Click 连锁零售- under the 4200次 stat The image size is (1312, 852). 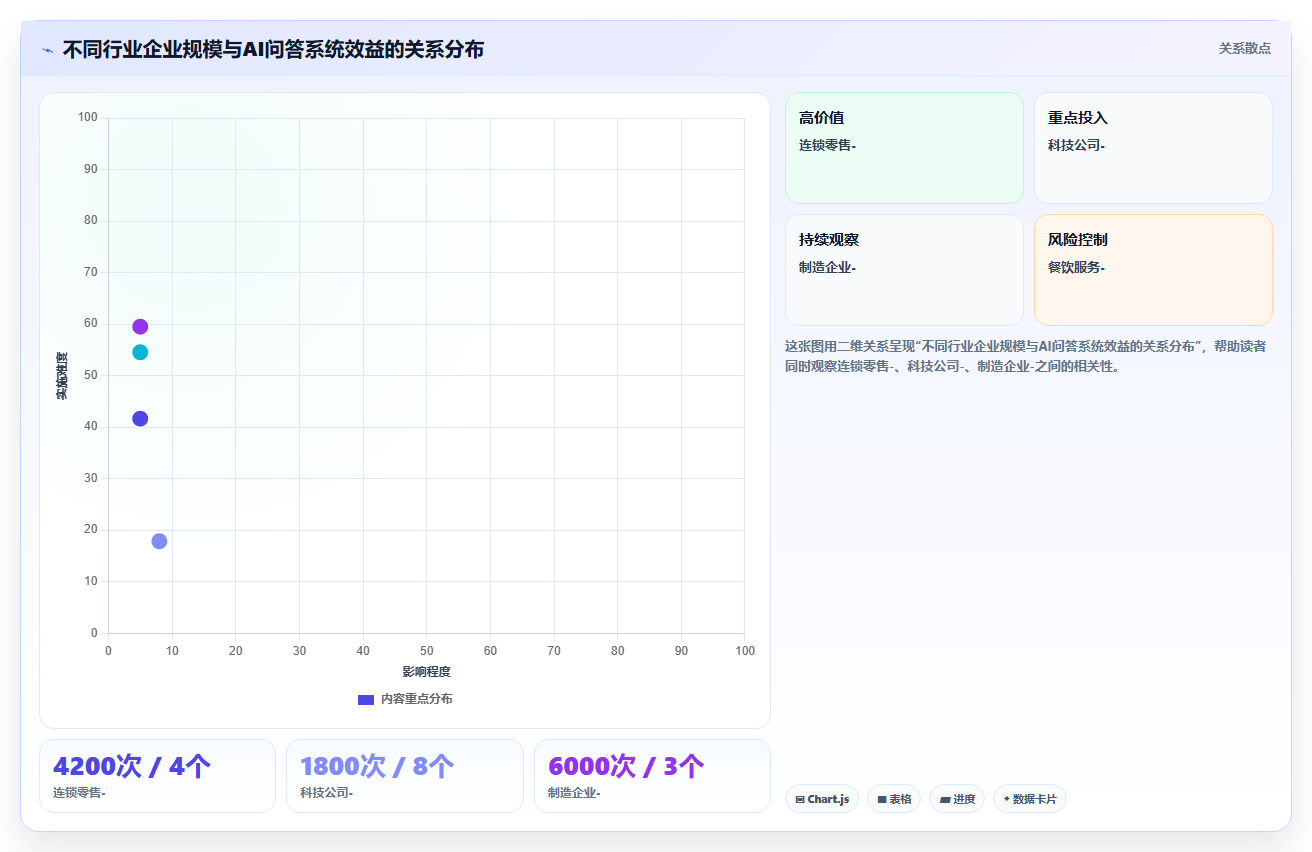(79, 793)
